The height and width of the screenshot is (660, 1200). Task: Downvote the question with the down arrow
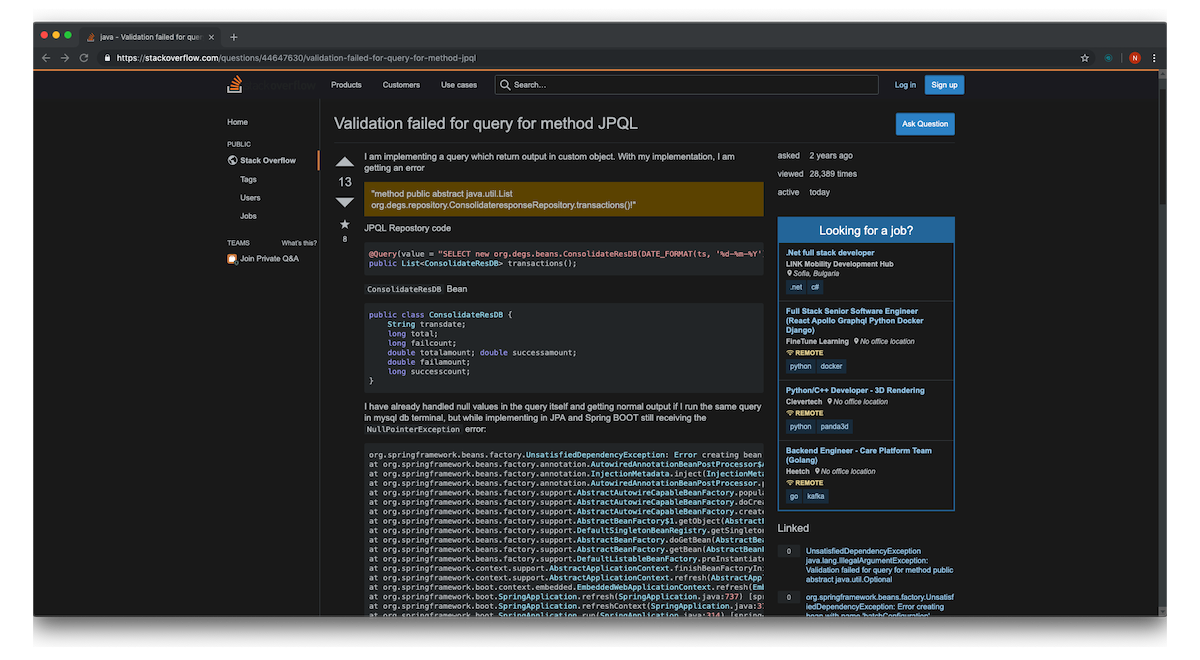(345, 202)
